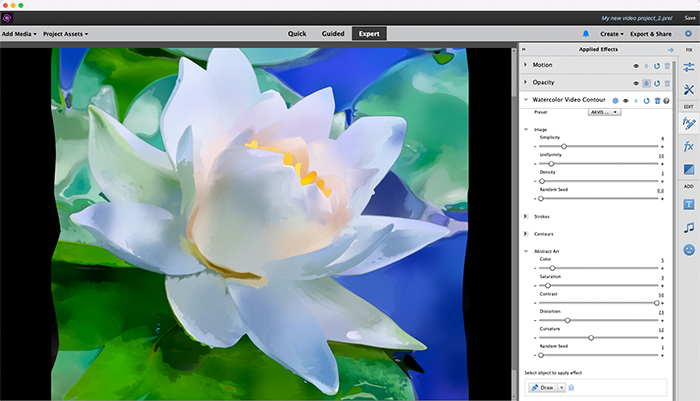Viewport: 700px width, 401px height.
Task: Hide the Watercolor Video Contour effect
Action: click(625, 100)
